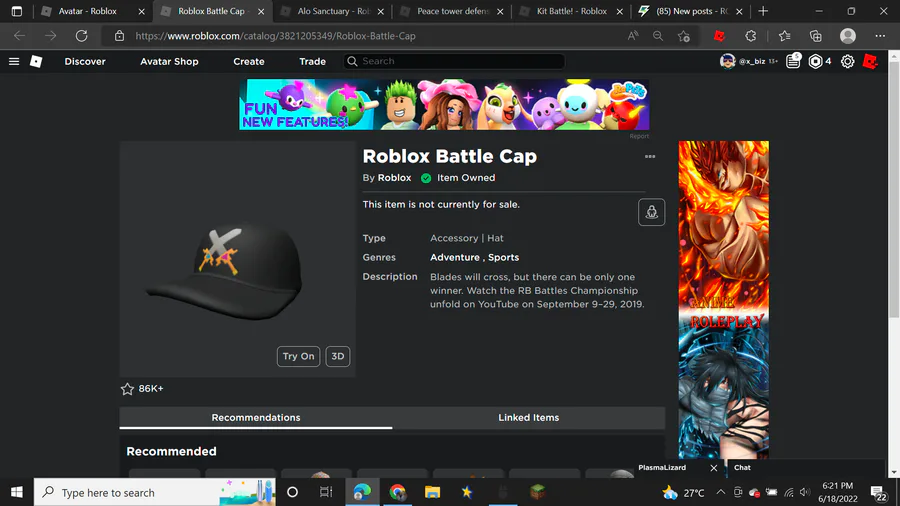Close the PlasmaLizard chat window

[713, 468]
